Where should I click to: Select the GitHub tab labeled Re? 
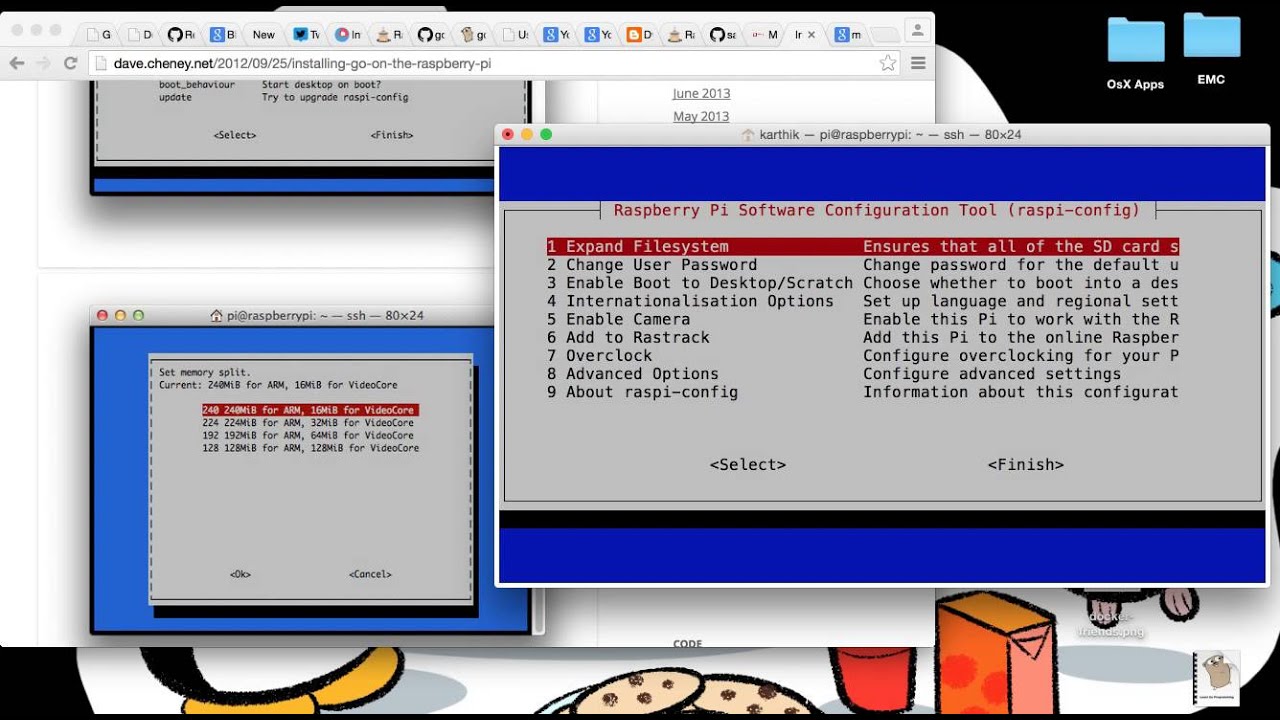182,34
